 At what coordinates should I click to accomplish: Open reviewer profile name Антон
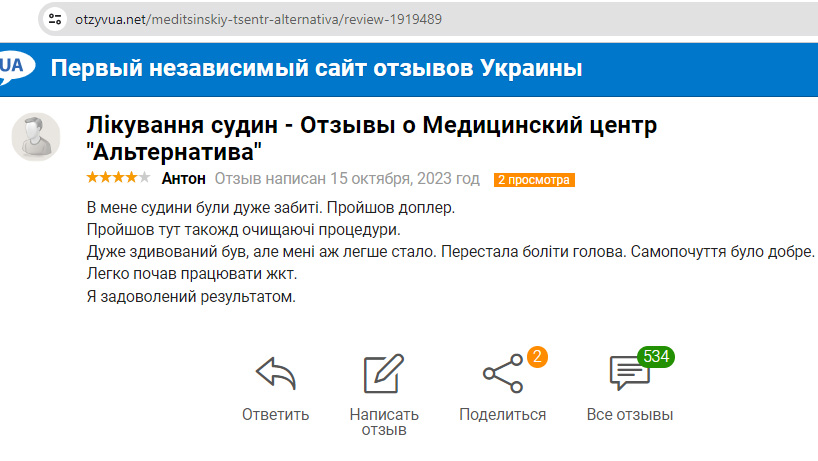(x=184, y=179)
